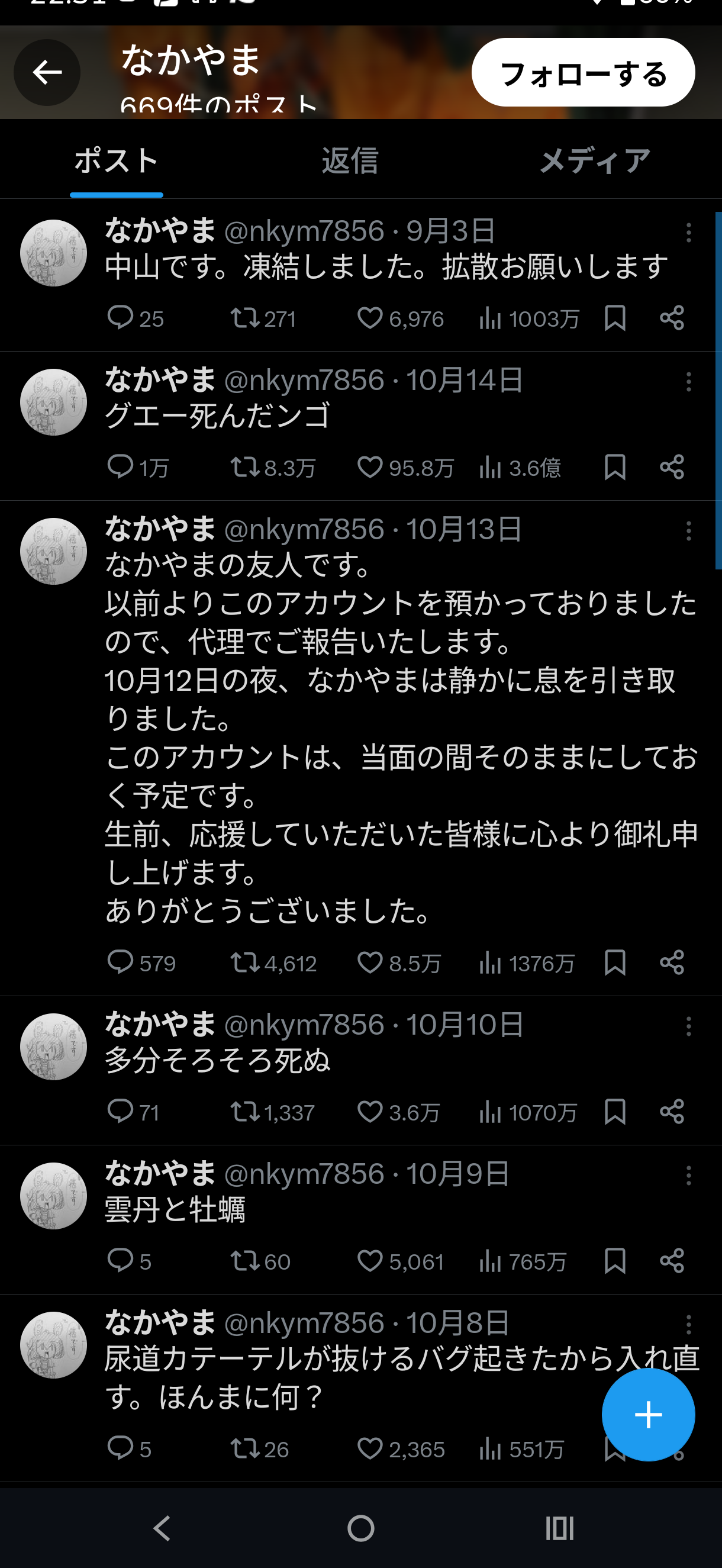Switch to the 返信 tab
The height and width of the screenshot is (1568, 722).
click(x=349, y=162)
